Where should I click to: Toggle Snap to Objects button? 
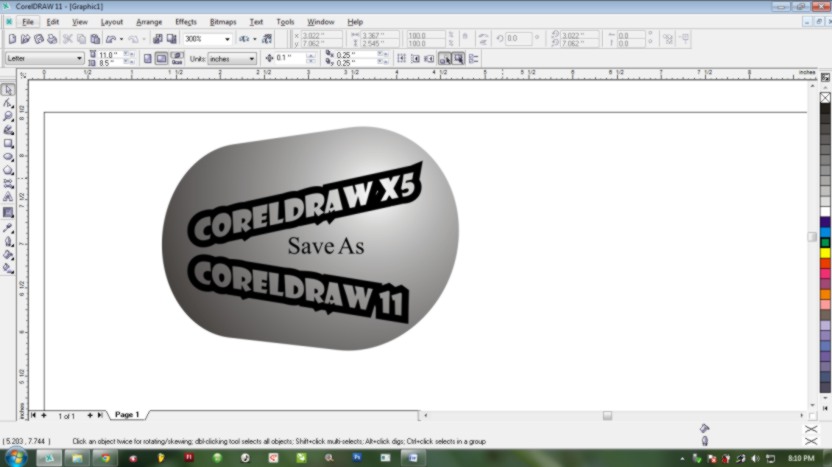pos(429,58)
